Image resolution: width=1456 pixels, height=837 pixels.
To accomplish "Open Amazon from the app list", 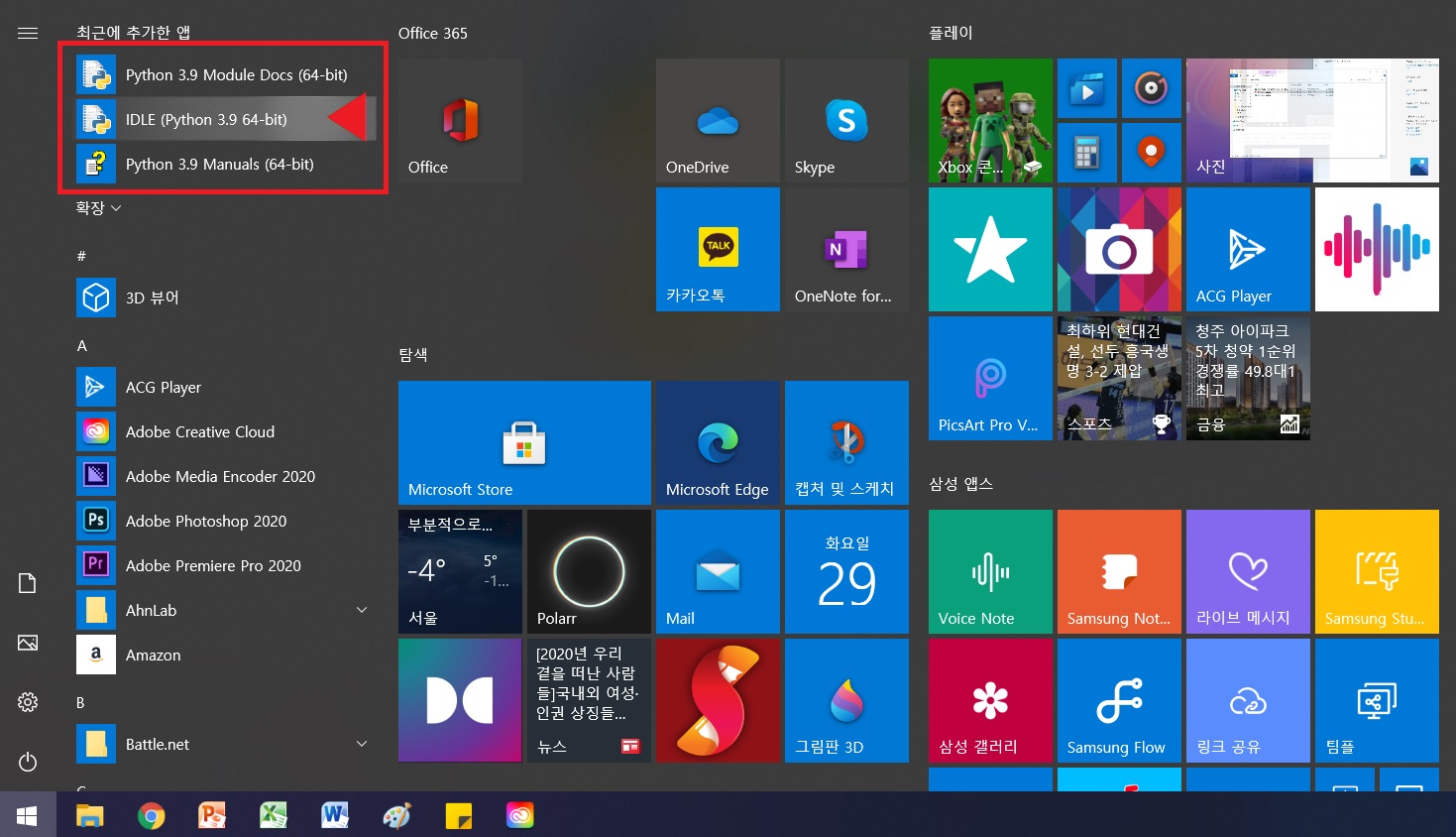I will pyautogui.click(x=226, y=655).
